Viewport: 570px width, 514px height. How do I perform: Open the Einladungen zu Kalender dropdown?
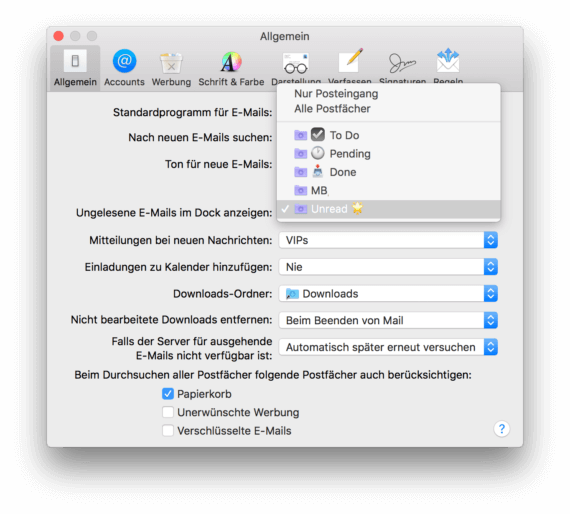point(388,267)
